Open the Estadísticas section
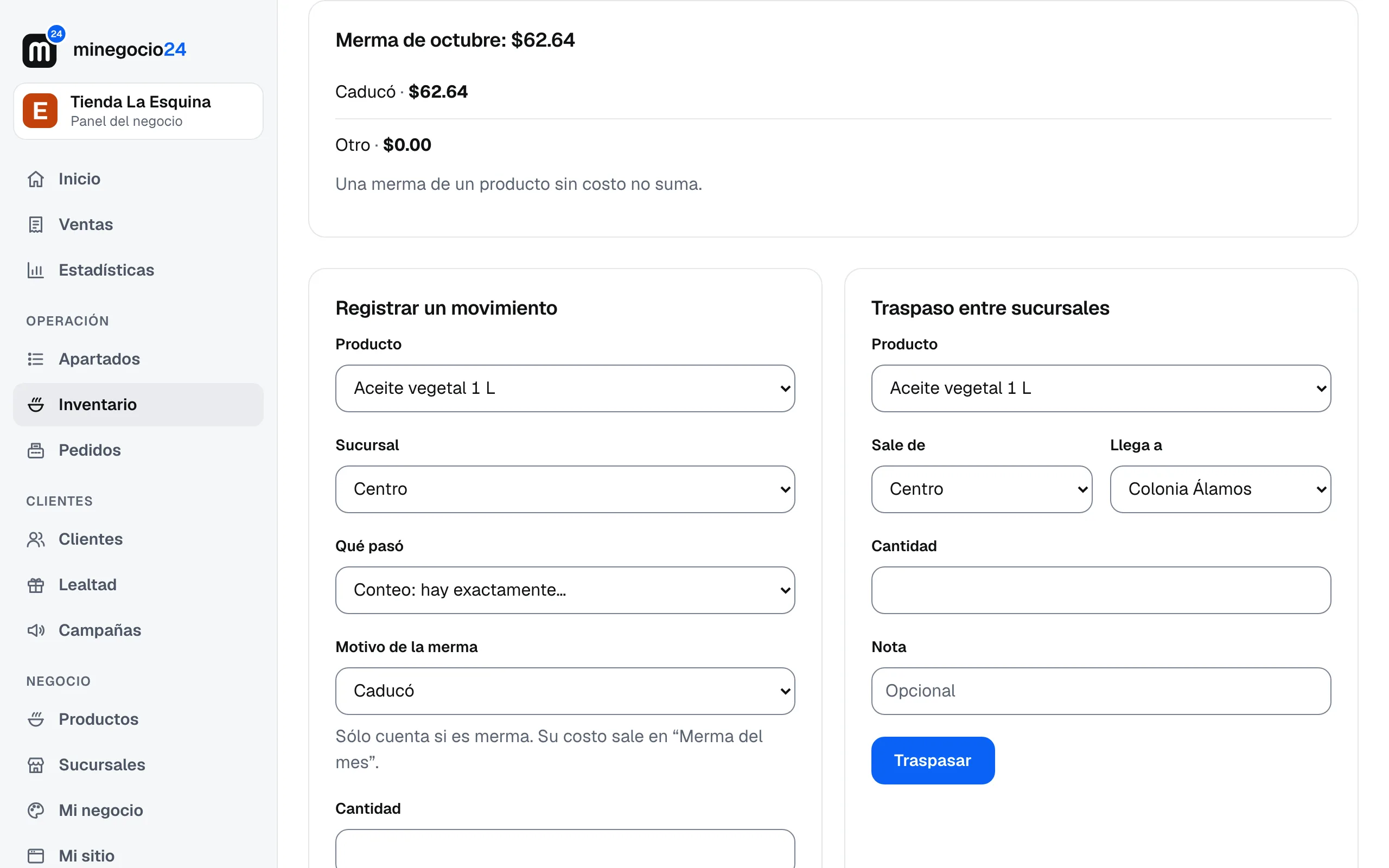This screenshot has width=1389, height=868. pos(138,270)
